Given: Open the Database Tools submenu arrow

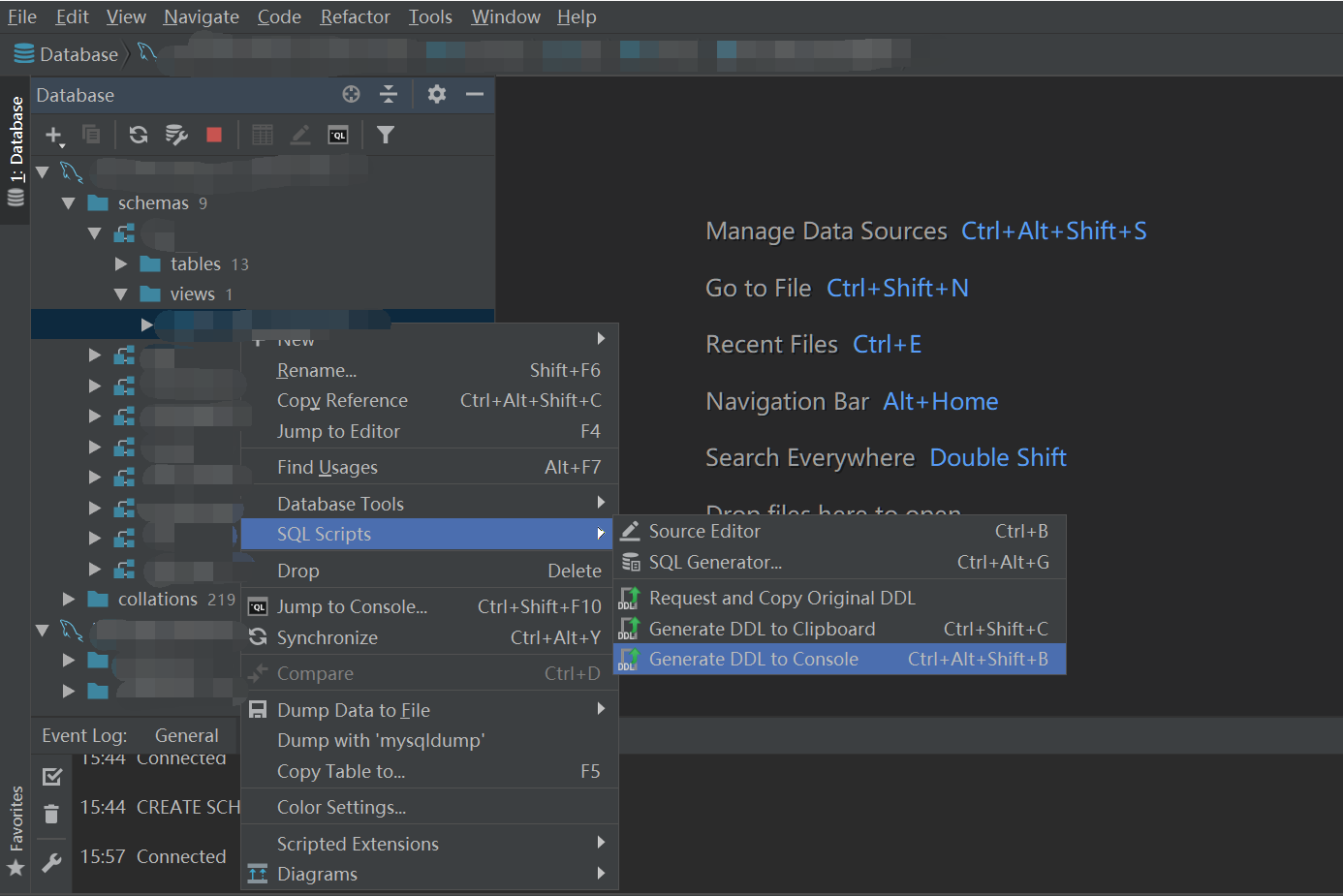Looking at the screenshot, I should point(601,502).
